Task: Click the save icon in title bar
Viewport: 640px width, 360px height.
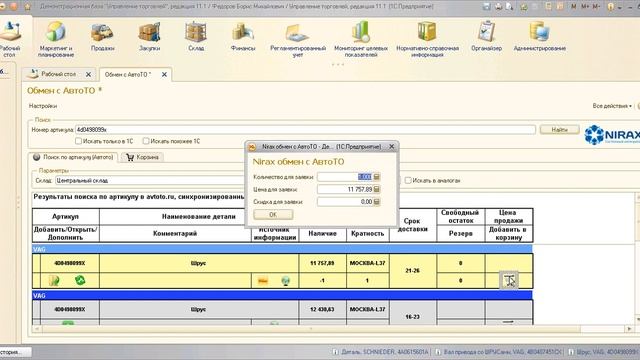Action: pos(486,7)
